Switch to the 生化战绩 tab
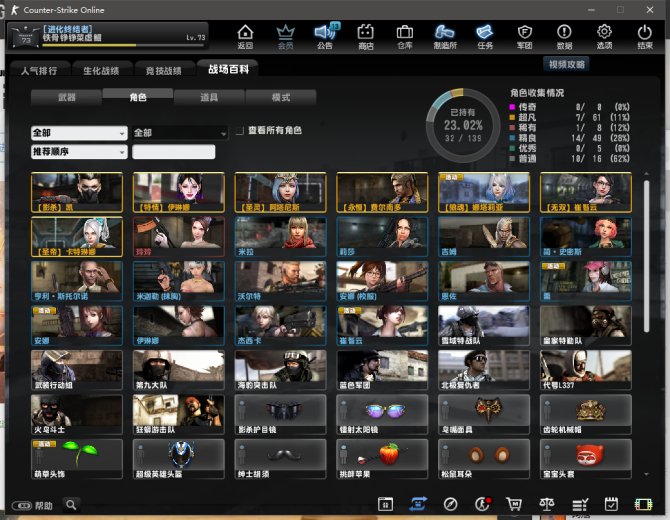The height and width of the screenshot is (520, 670). (101, 71)
